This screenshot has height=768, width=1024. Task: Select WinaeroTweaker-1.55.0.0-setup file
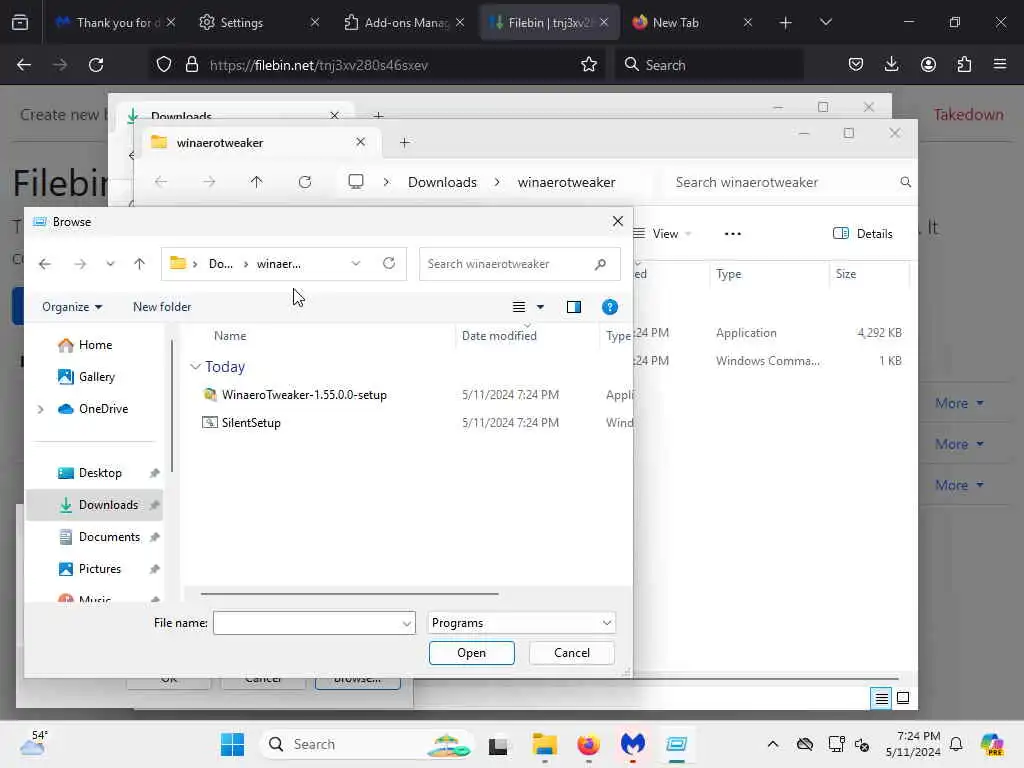coord(304,394)
